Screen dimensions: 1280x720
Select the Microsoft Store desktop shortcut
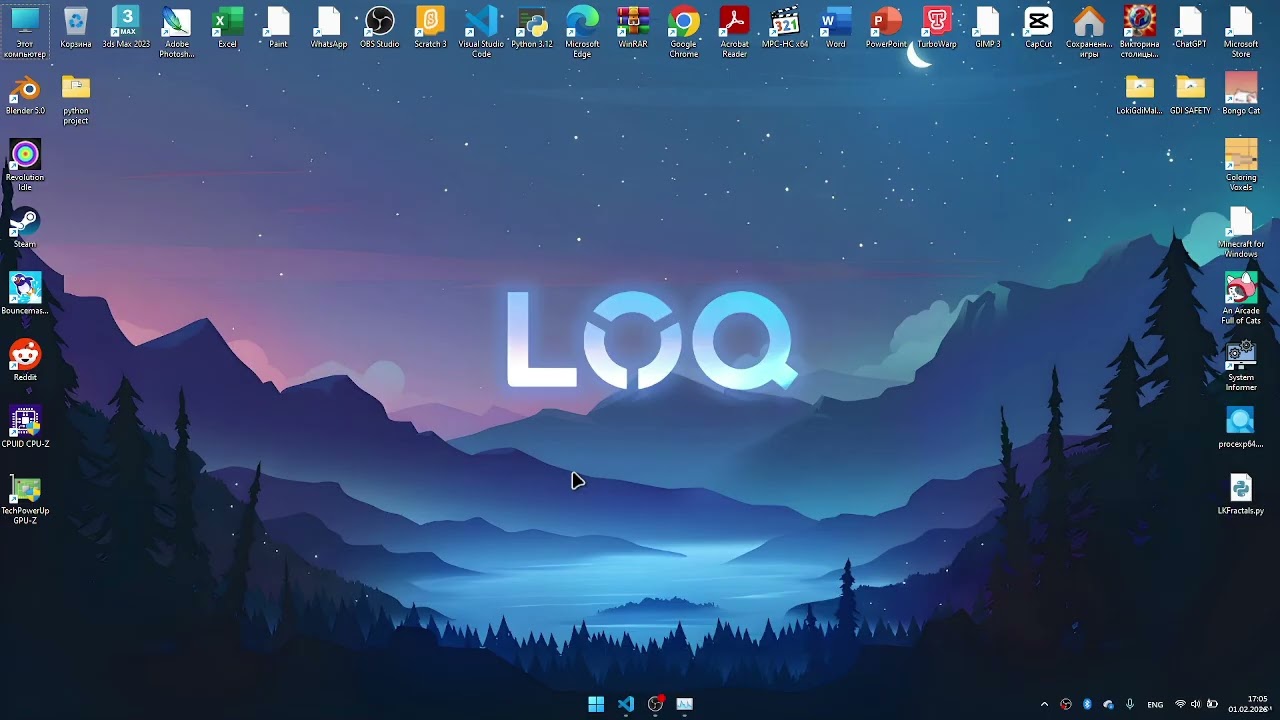coord(1241,32)
